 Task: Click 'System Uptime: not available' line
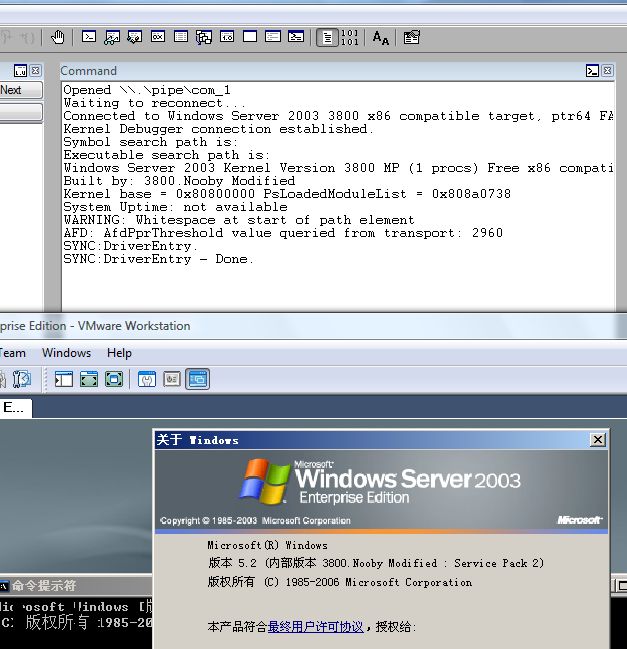[175, 207]
